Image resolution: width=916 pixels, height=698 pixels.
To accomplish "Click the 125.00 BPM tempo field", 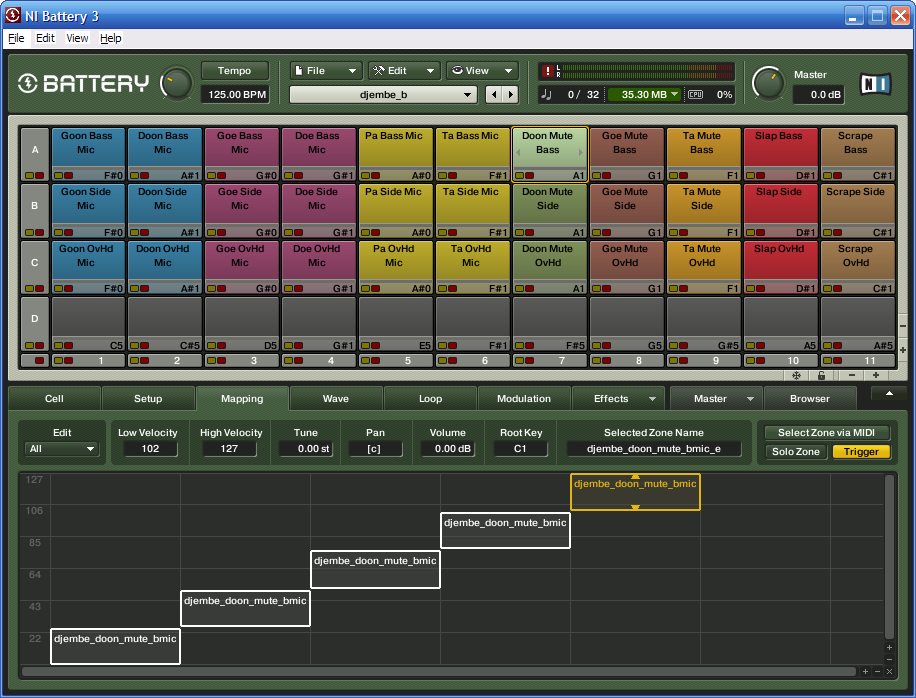I will (x=235, y=95).
